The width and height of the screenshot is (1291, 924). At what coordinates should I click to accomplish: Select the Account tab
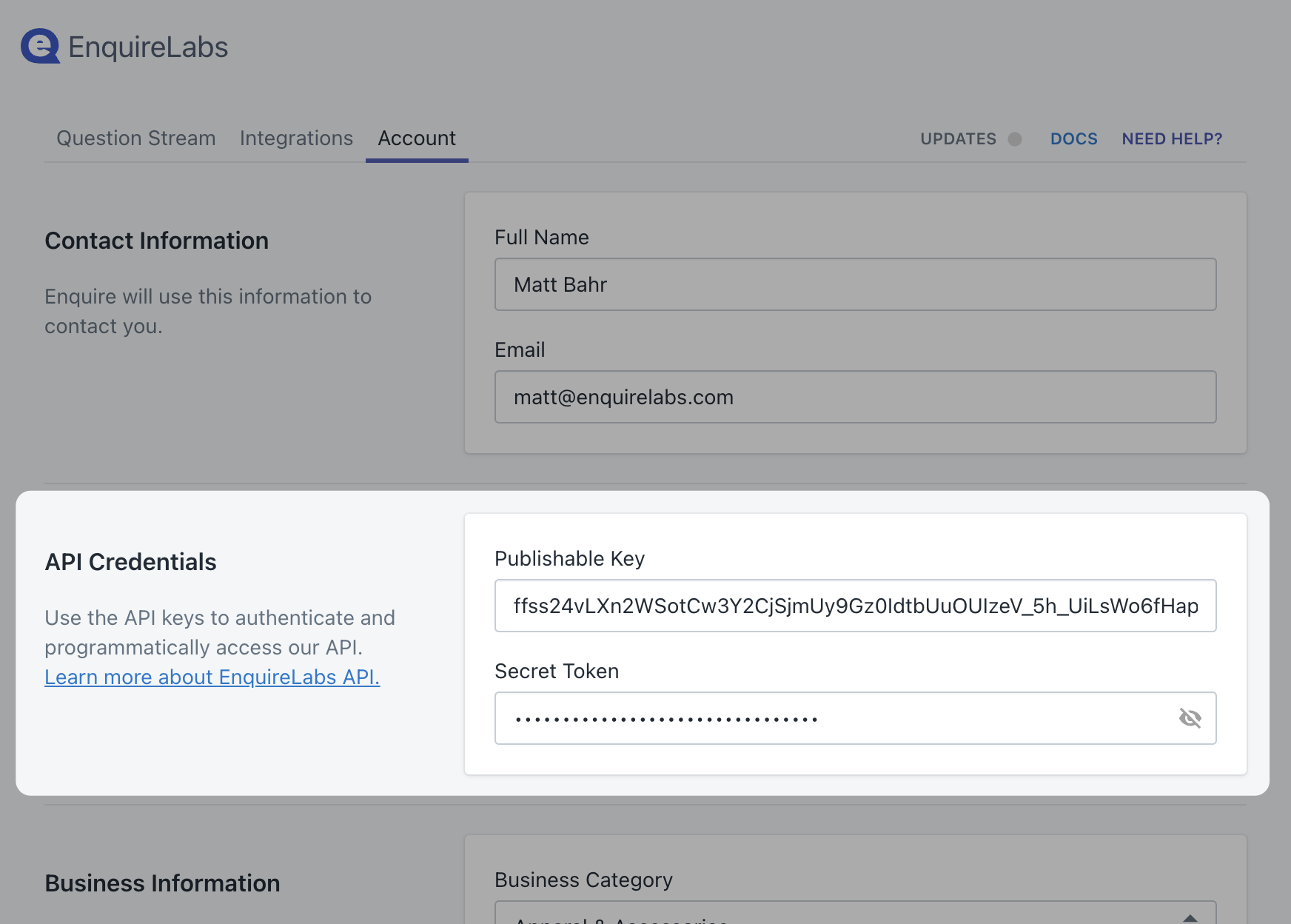[x=417, y=138]
